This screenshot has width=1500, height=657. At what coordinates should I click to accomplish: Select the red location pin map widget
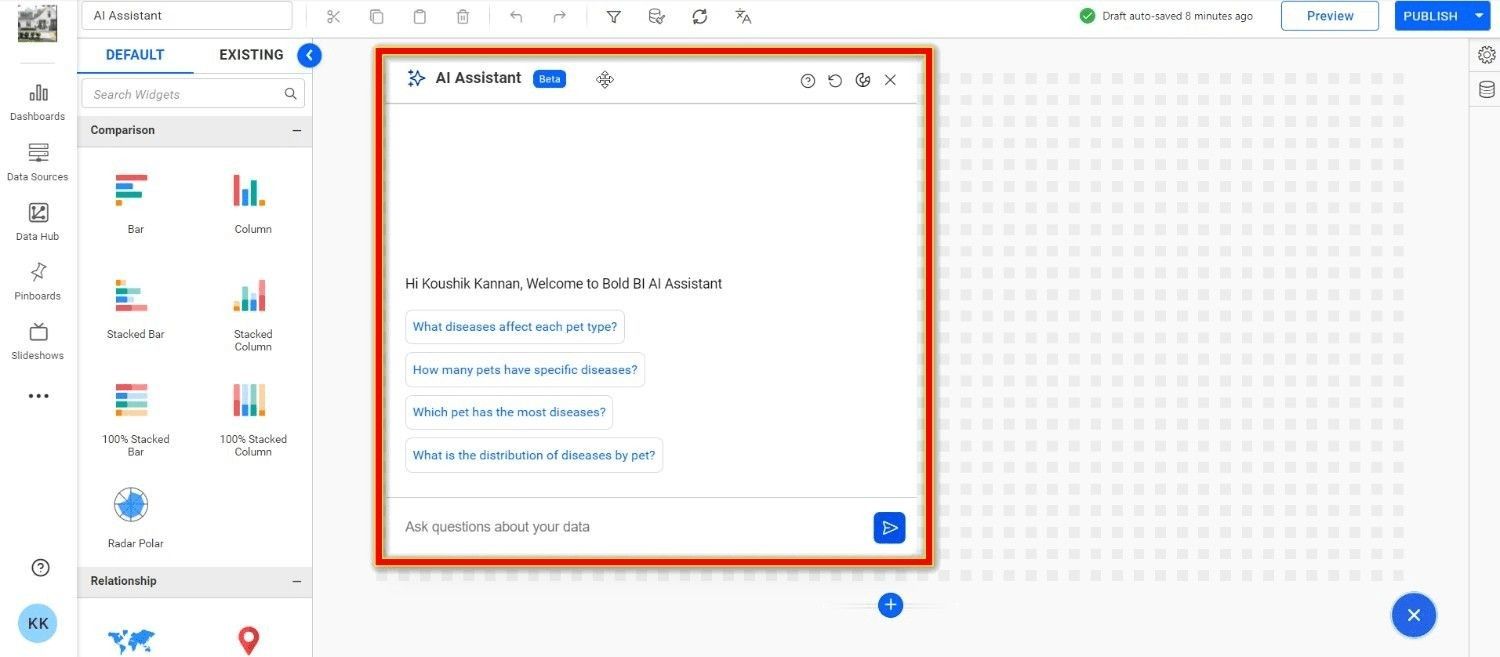pyautogui.click(x=249, y=640)
